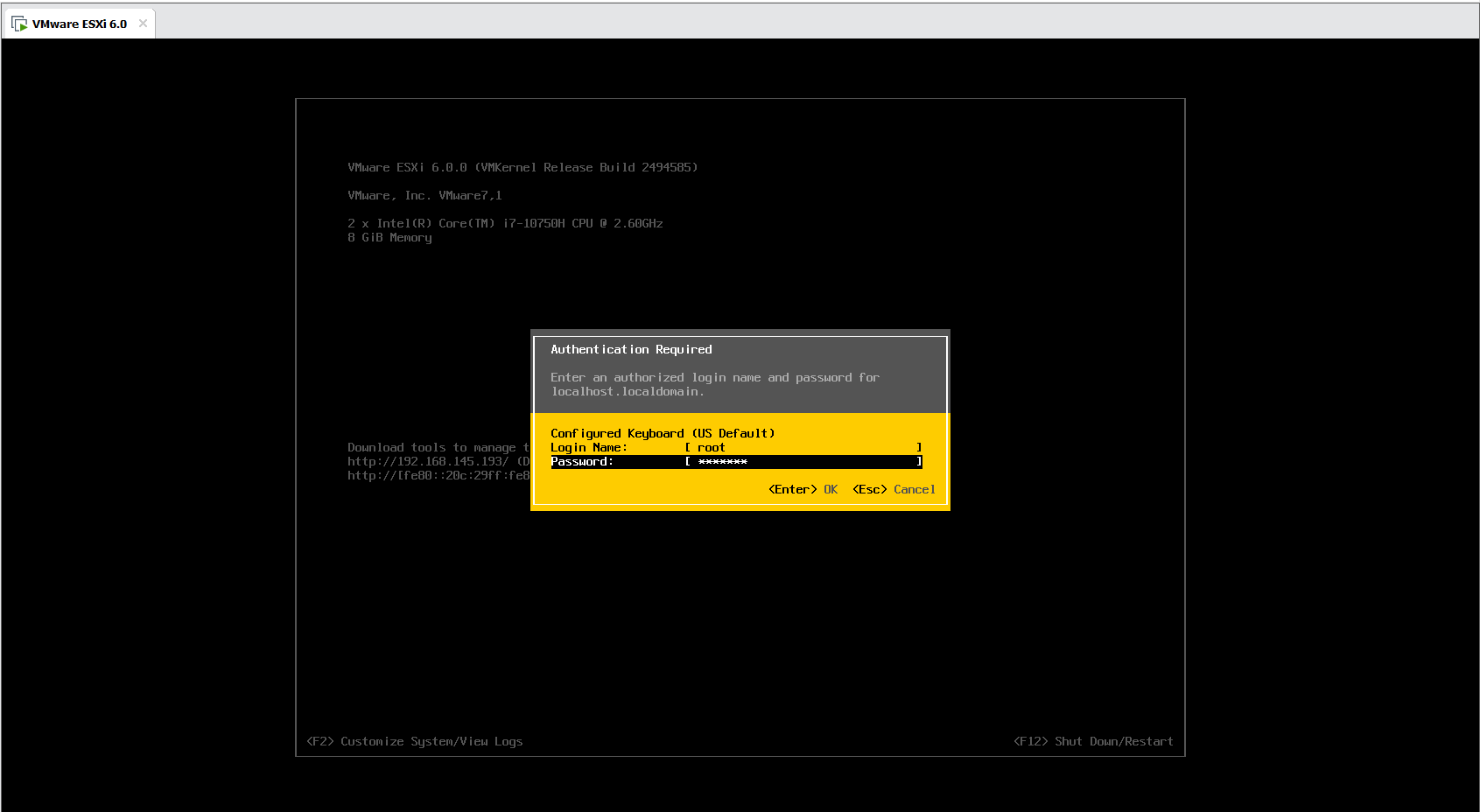Image resolution: width=1480 pixels, height=812 pixels.
Task: Click F12 Shut Down/Restart
Action: click(x=1093, y=741)
